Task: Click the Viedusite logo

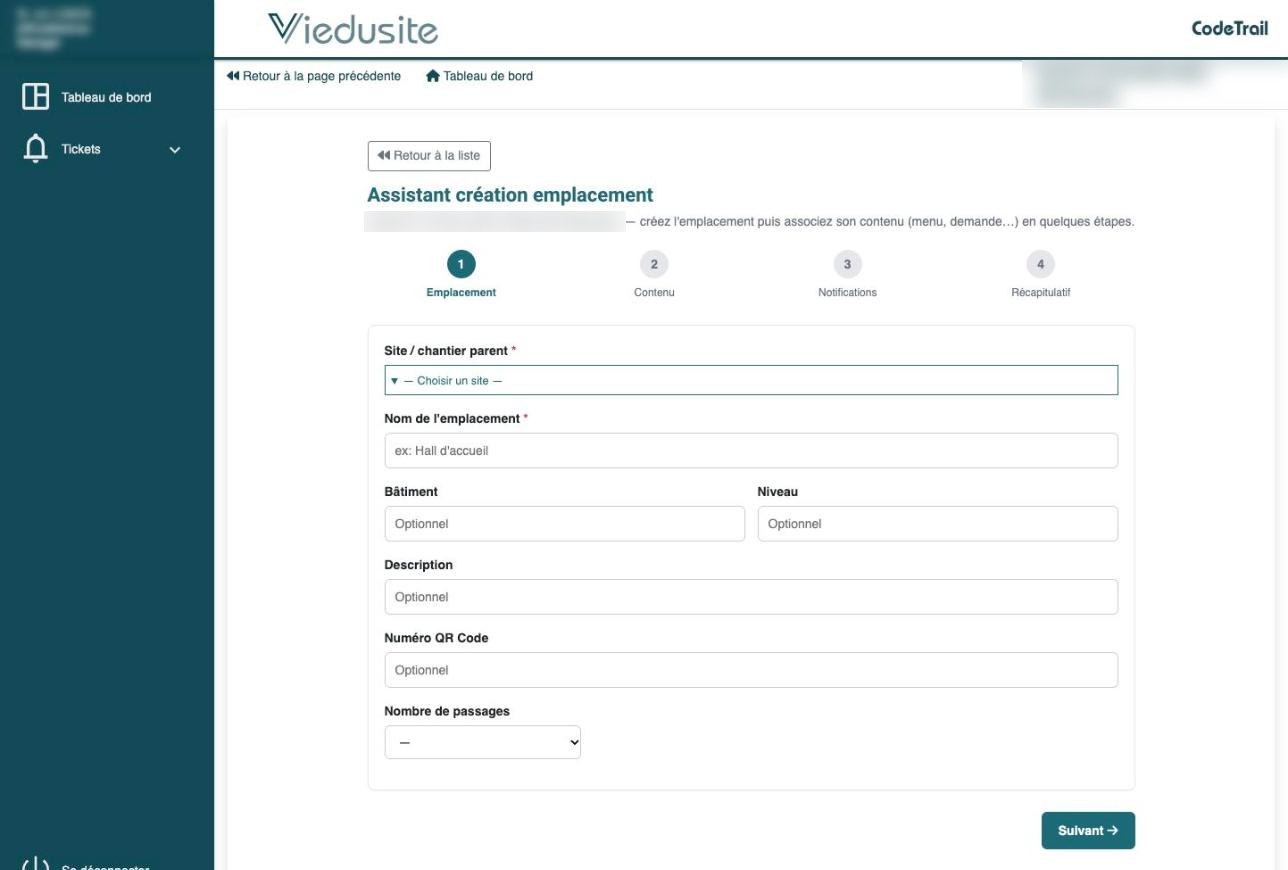Action: pyautogui.click(x=354, y=28)
